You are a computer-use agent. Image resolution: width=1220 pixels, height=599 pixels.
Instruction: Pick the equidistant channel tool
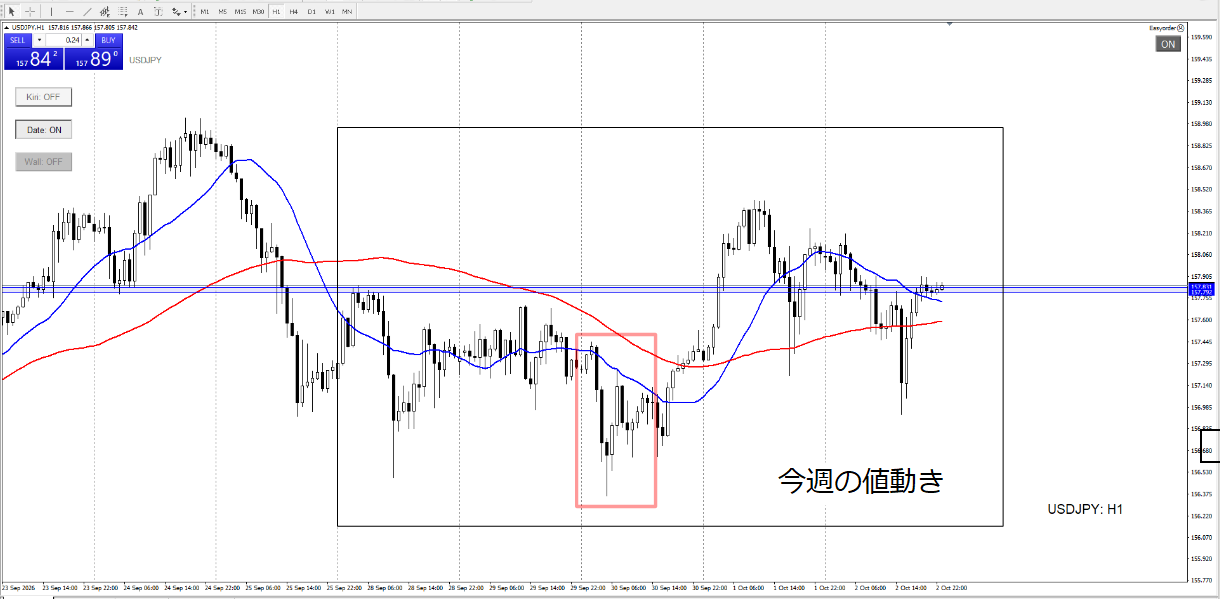104,12
